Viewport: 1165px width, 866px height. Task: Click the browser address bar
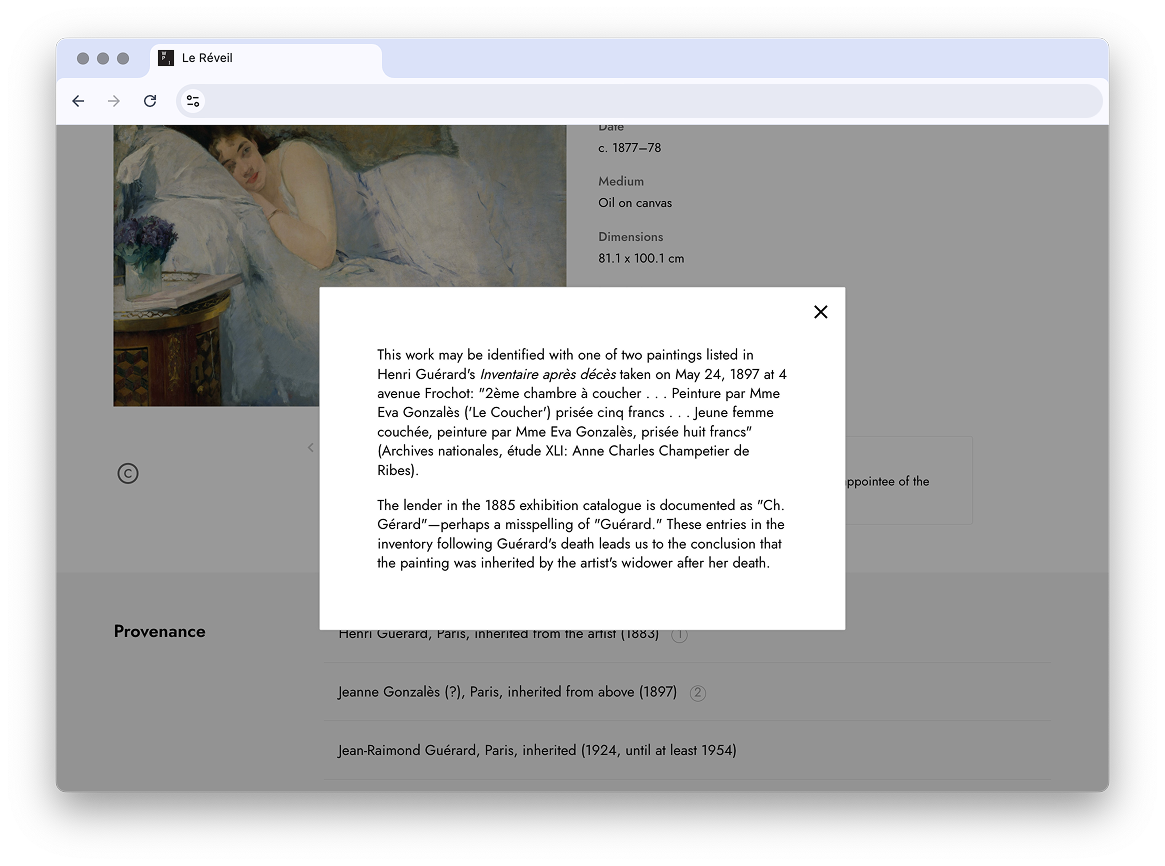tap(639, 101)
